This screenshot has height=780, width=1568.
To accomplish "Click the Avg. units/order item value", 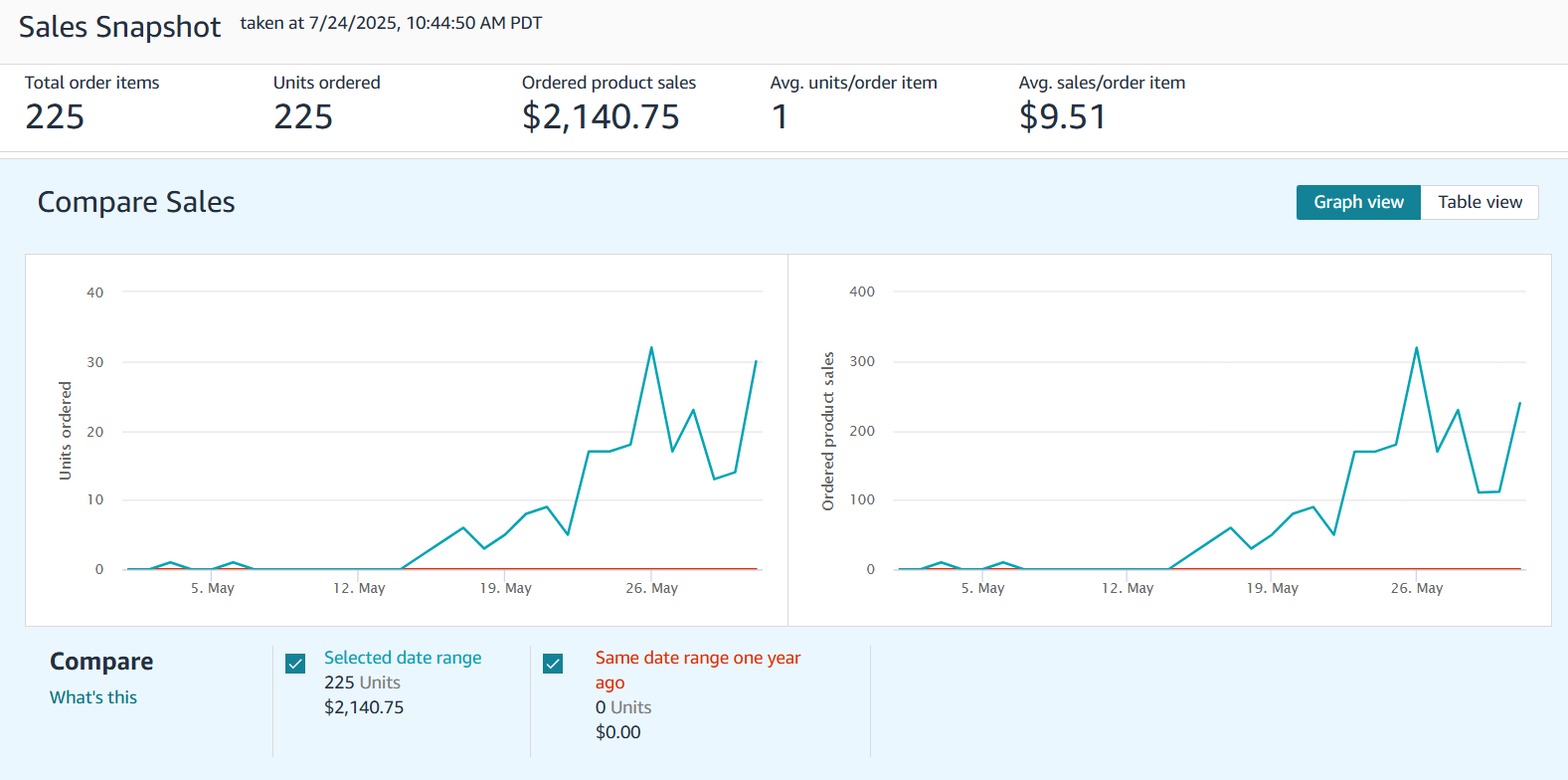I will [x=780, y=117].
